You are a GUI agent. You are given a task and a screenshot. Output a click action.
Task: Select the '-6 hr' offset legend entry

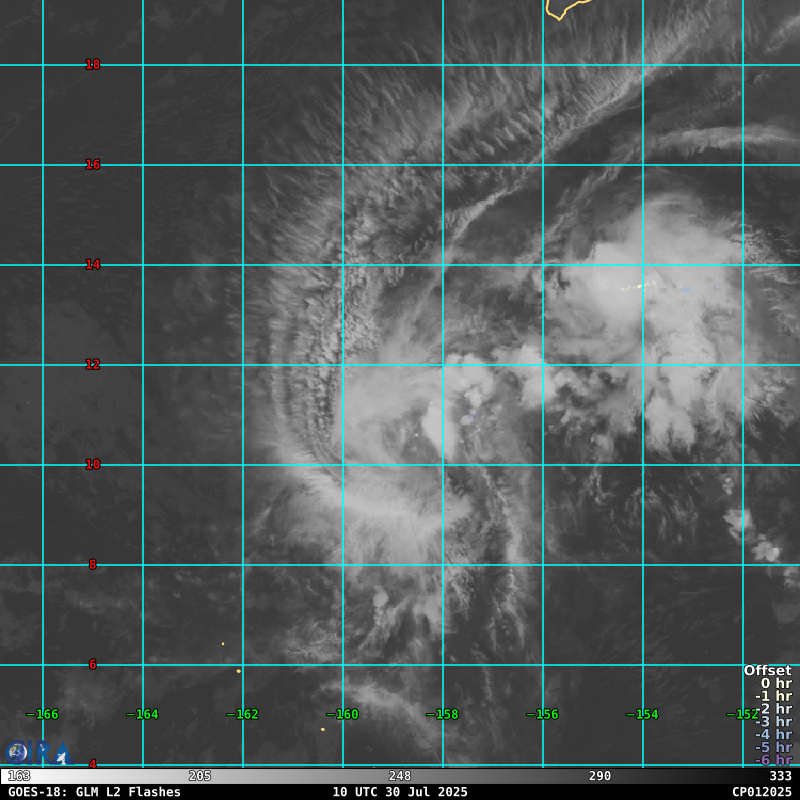[772, 760]
